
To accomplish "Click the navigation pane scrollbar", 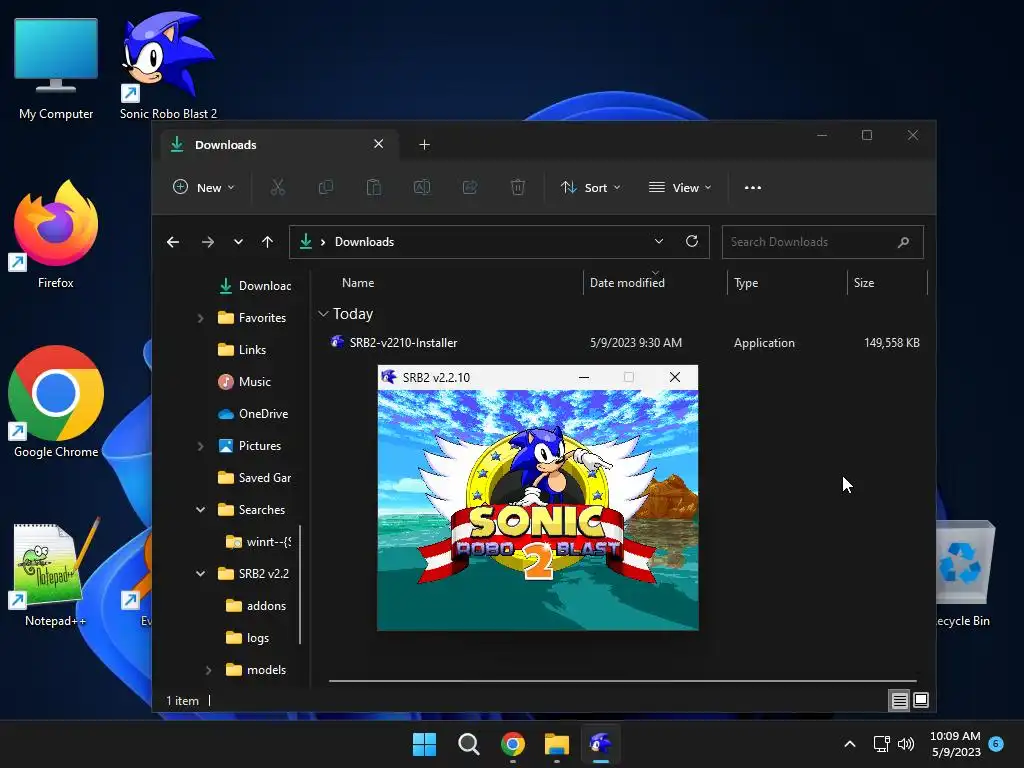I will [x=300, y=584].
